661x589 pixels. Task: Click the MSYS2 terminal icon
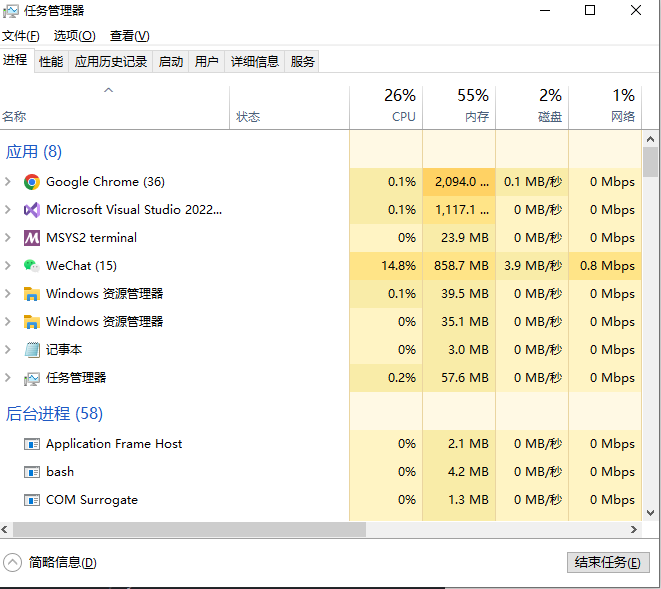tap(32, 238)
